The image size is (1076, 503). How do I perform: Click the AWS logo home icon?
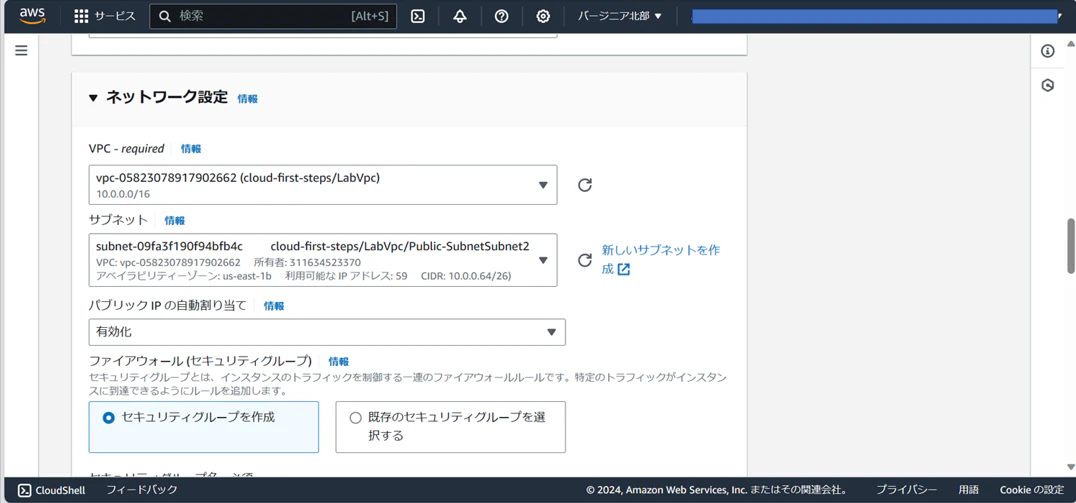32,16
